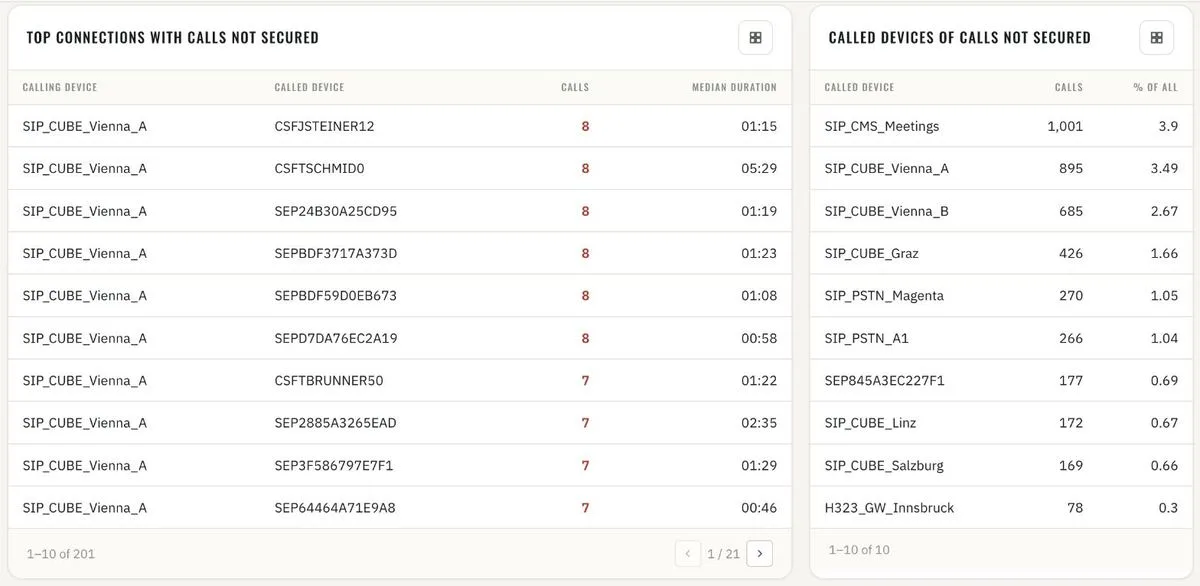1200x586 pixels.
Task: Open grid view icon in Called Devices panel
Action: [1156, 38]
